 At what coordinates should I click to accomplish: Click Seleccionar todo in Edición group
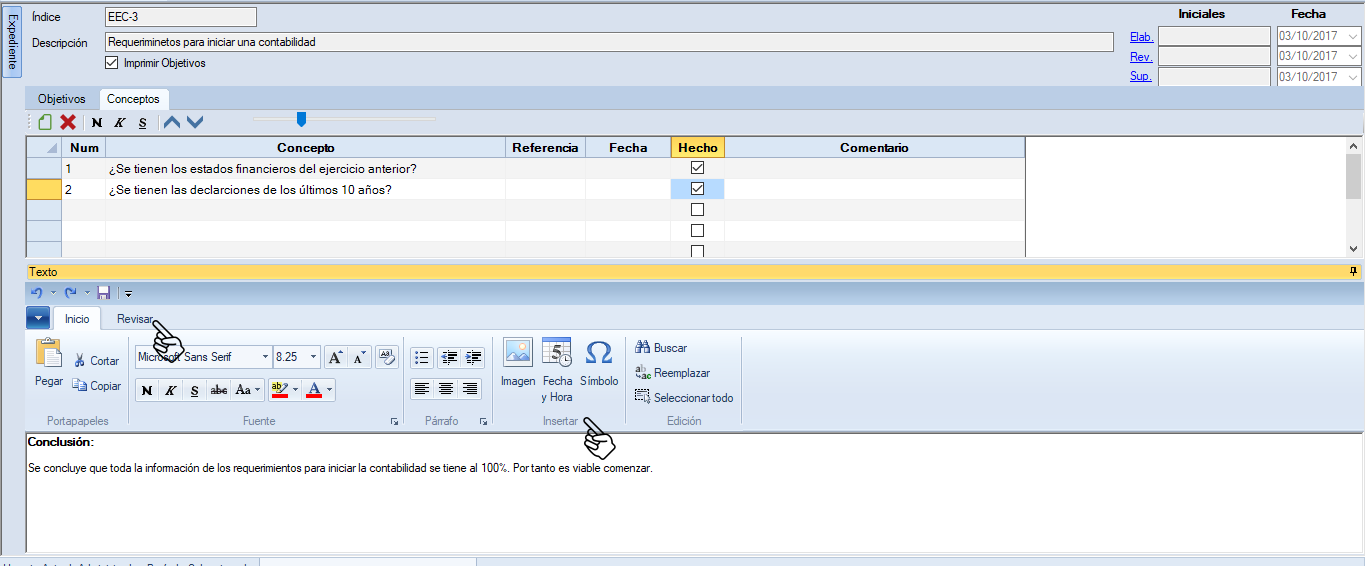coord(684,397)
